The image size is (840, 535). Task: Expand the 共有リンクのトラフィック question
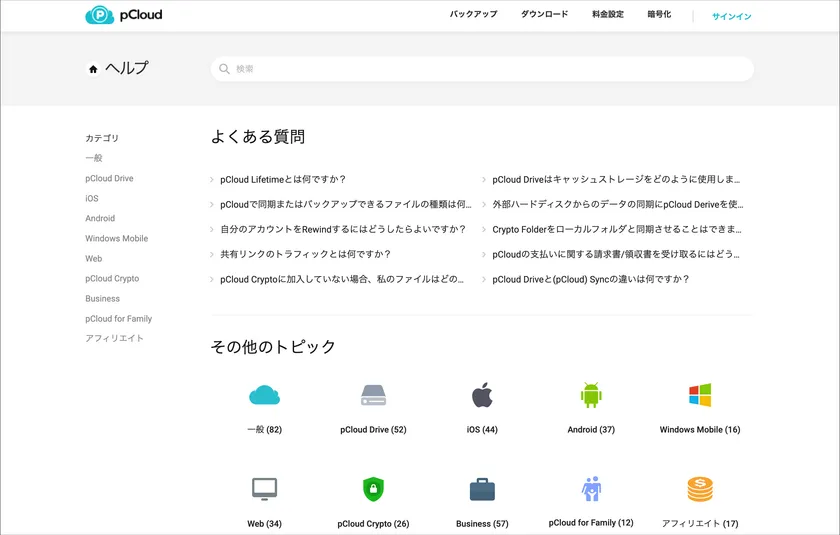[x=305, y=254]
